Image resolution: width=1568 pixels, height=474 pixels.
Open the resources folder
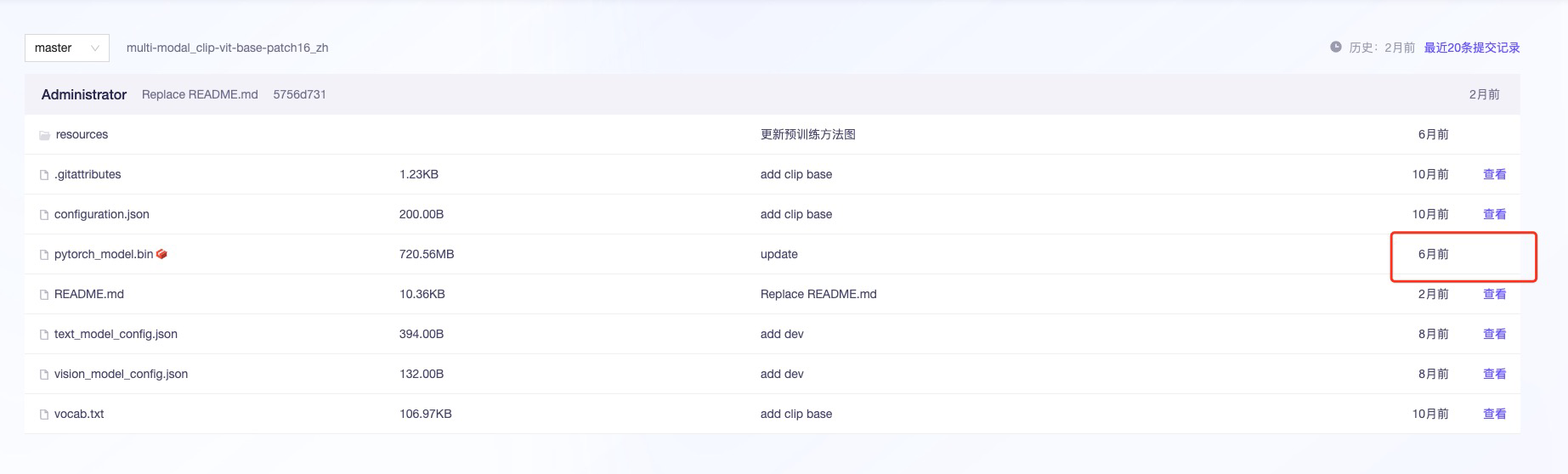tap(82, 134)
